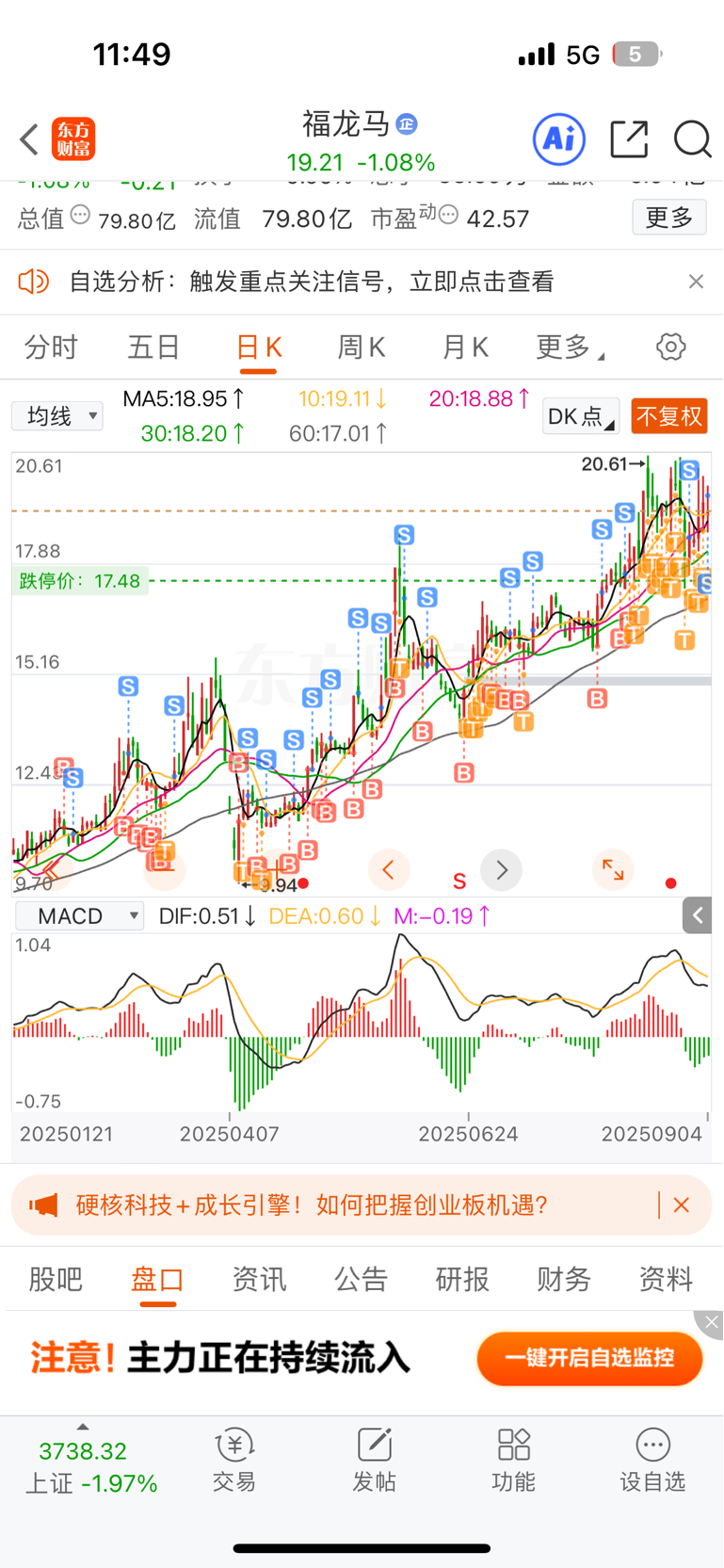Screen dimensions: 724x1568
Task: Tap the 发帖 post icon
Action: point(374,1458)
